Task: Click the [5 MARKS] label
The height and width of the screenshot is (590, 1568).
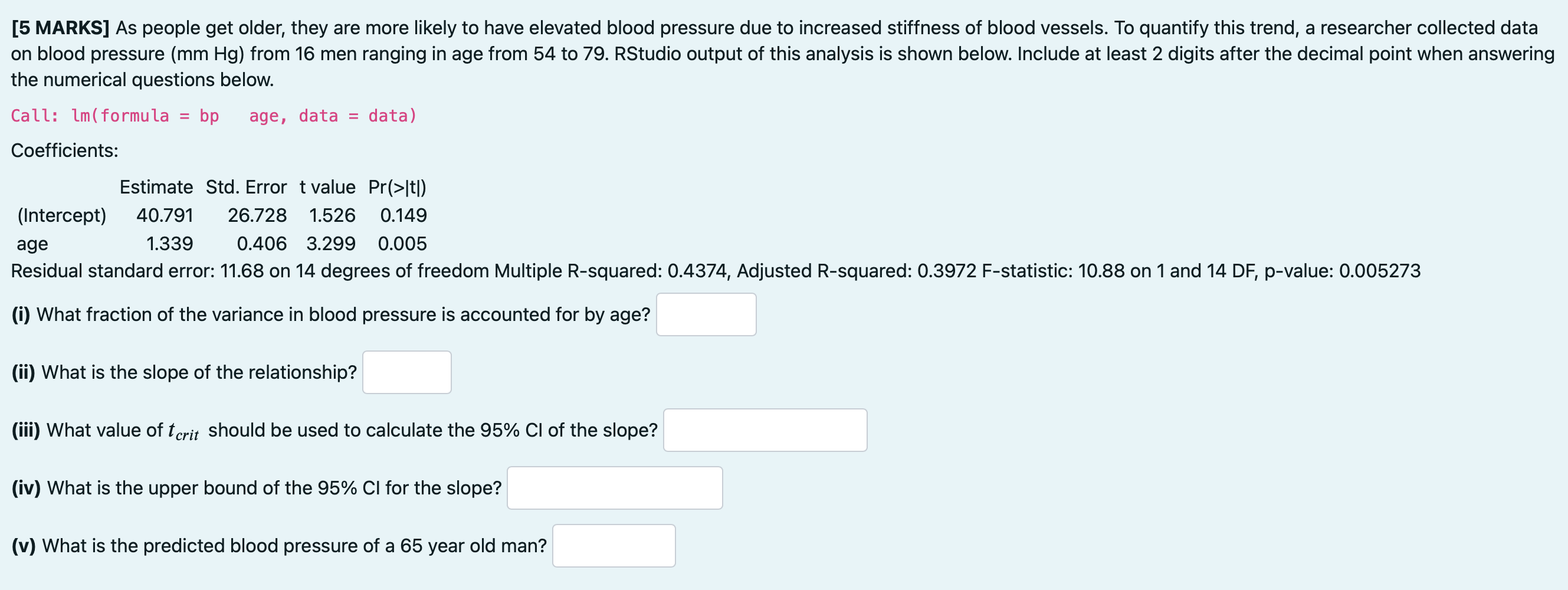Action: click(60, 28)
